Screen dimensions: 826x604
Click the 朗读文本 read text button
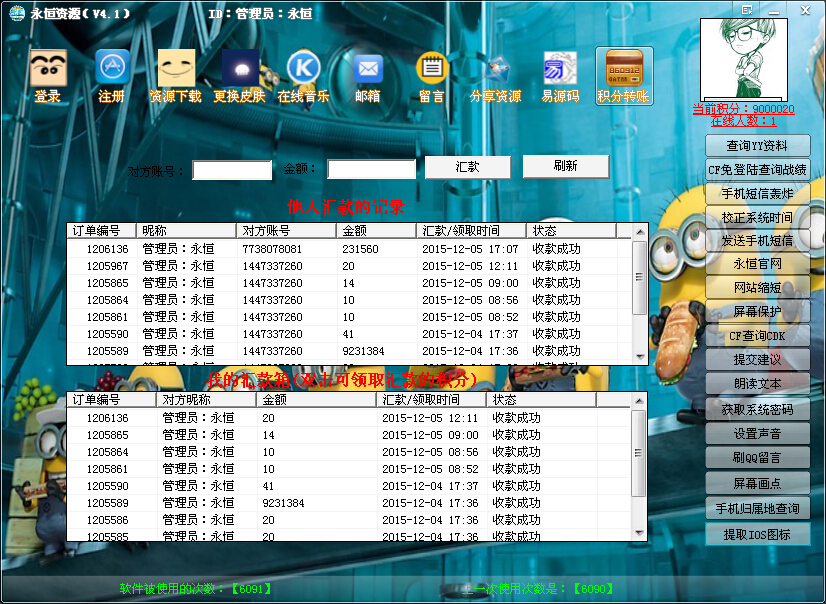(x=758, y=384)
